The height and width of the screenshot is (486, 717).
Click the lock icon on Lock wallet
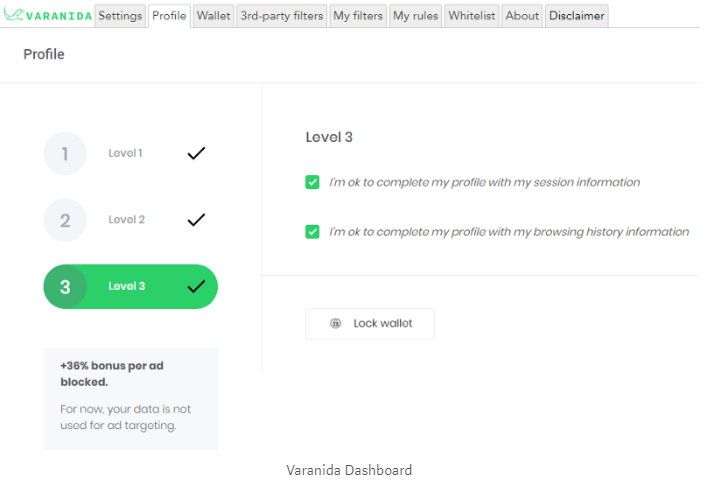(x=336, y=324)
